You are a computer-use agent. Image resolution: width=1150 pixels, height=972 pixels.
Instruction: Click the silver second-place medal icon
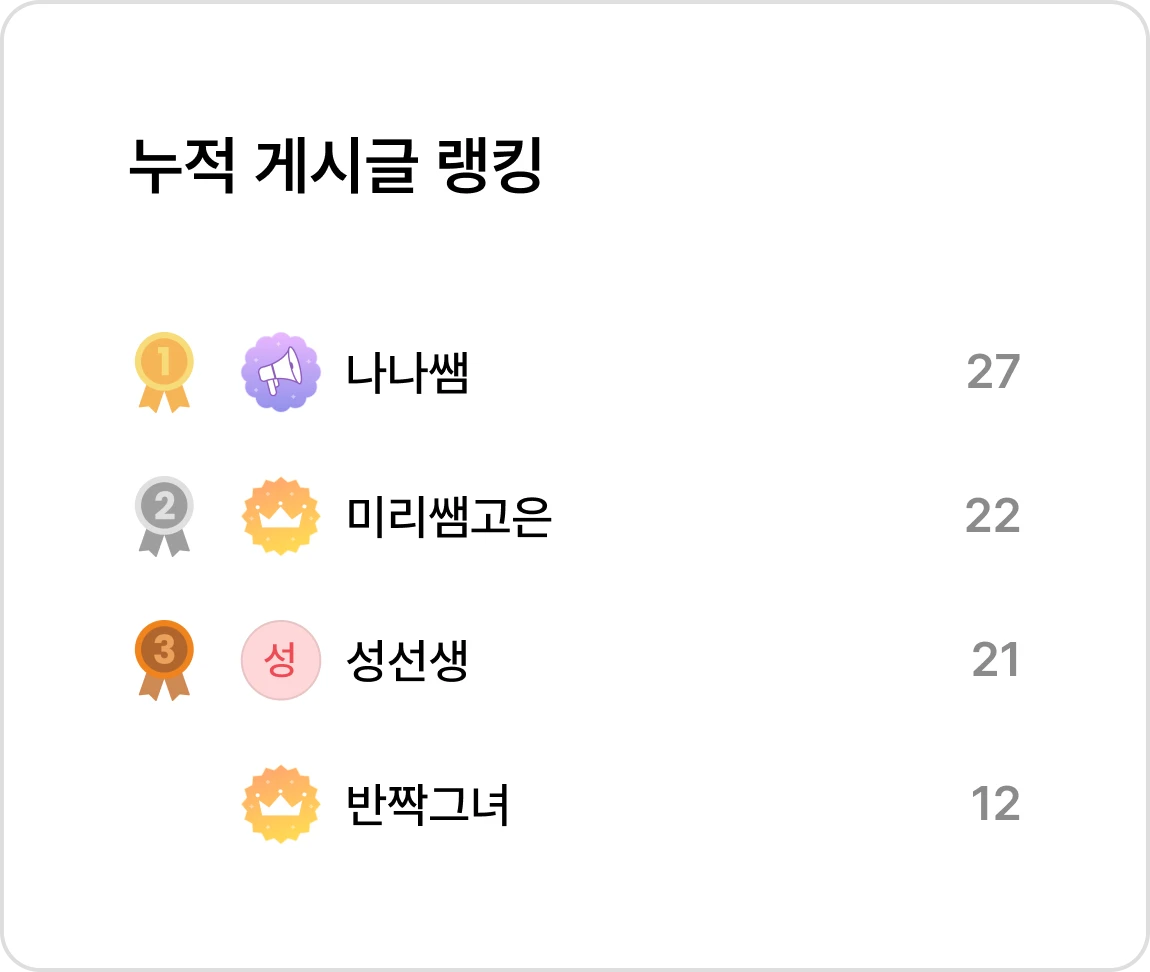click(164, 516)
